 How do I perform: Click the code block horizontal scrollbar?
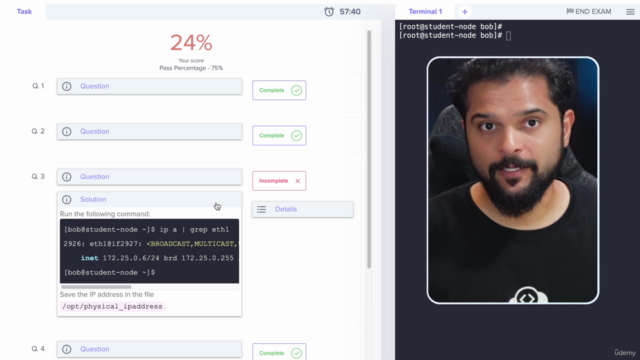coord(96,287)
